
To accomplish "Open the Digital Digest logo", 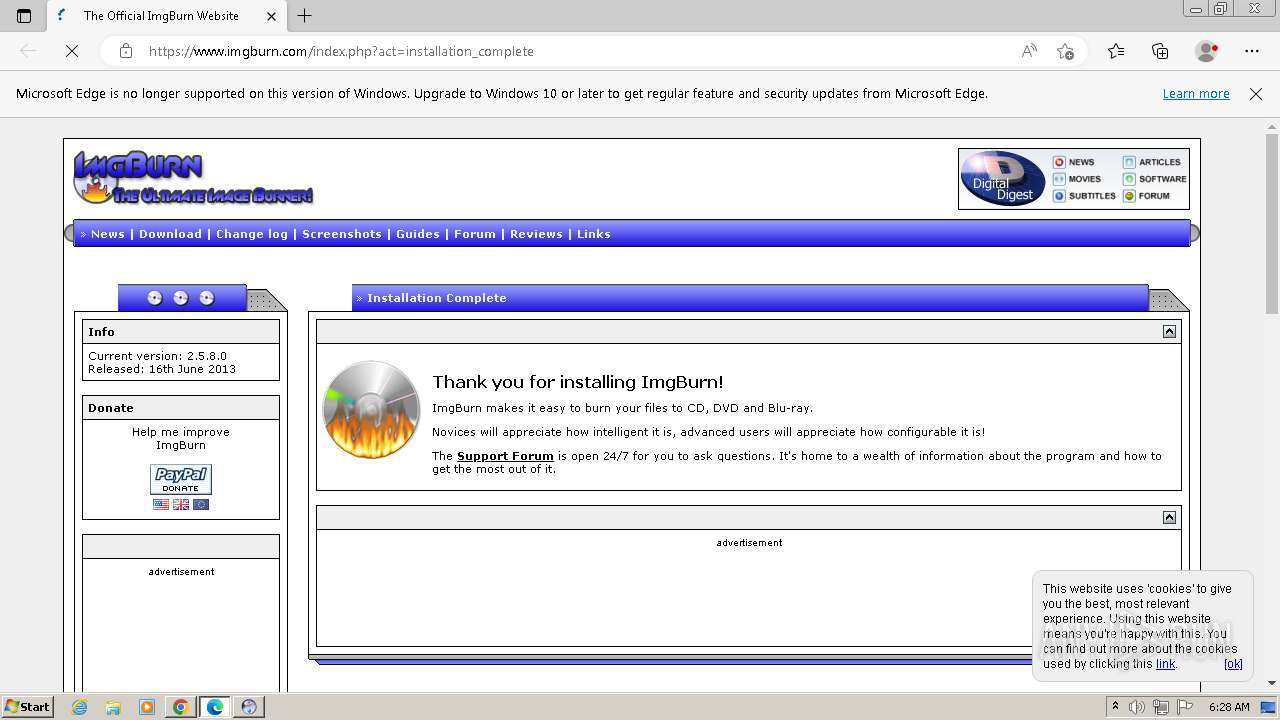I will click(x=1003, y=179).
